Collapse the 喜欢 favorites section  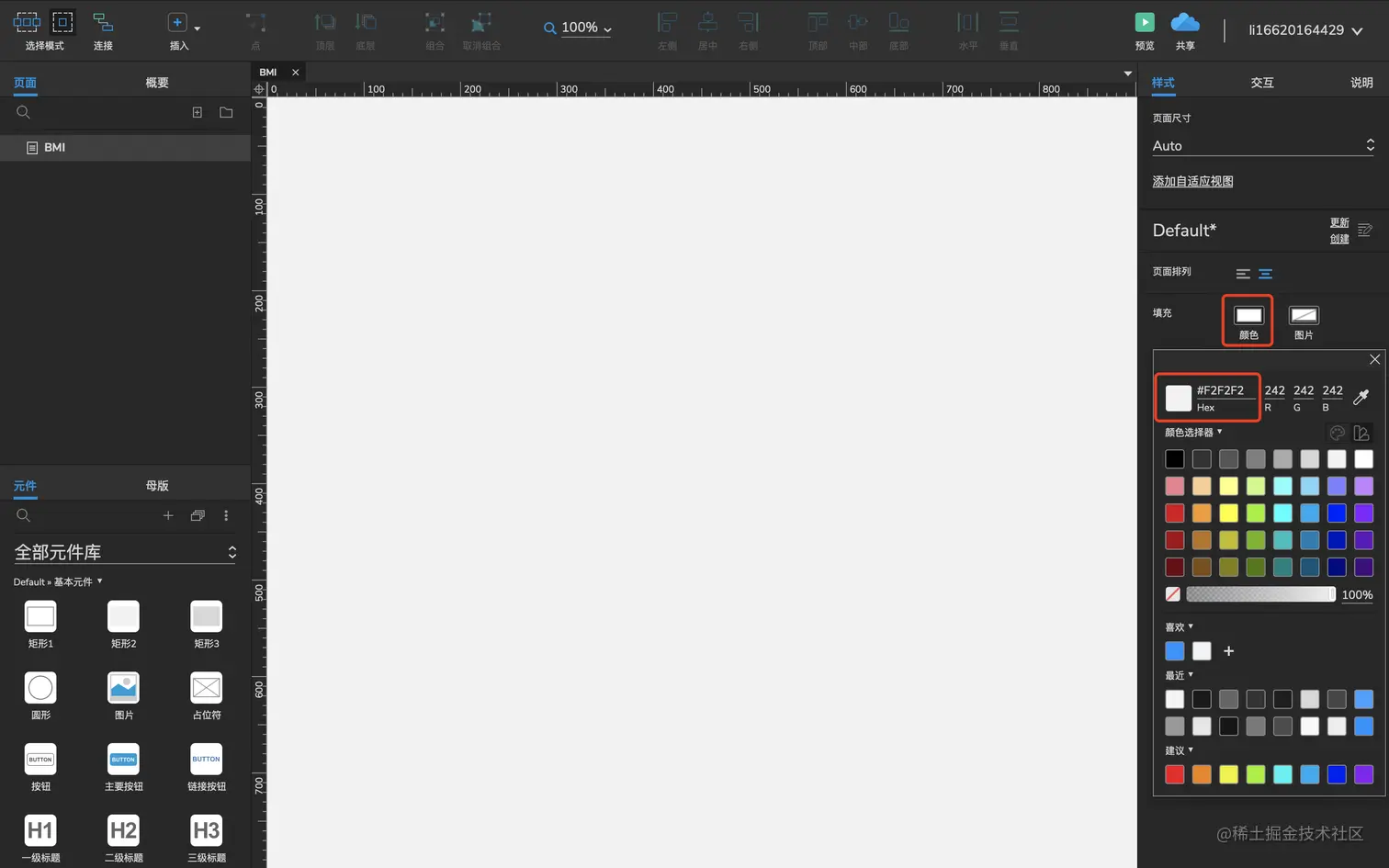pyautogui.click(x=1179, y=626)
